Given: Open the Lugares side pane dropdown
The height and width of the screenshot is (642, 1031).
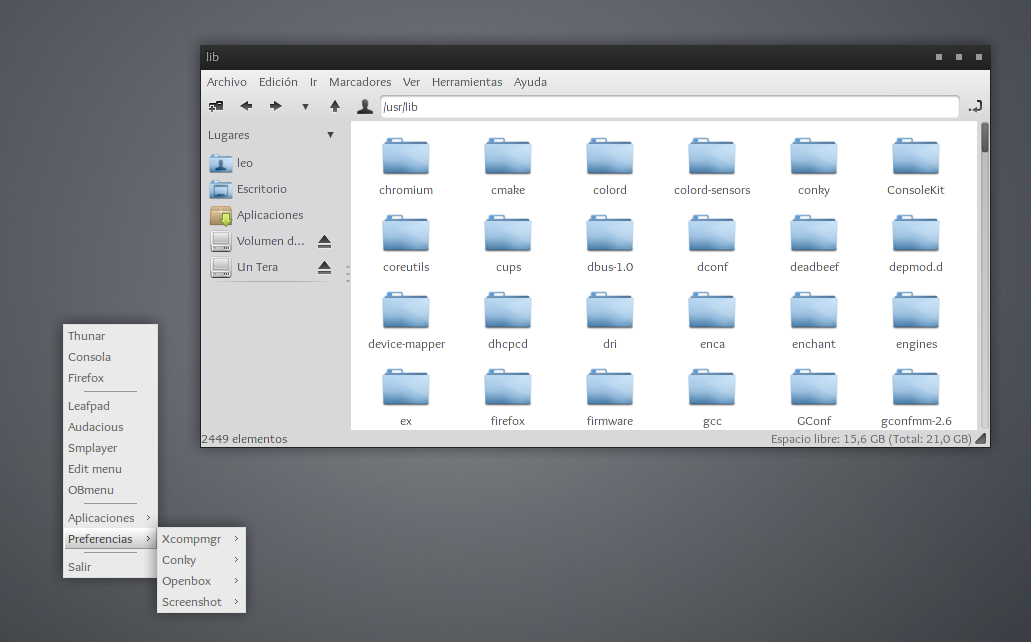Looking at the screenshot, I should coord(330,135).
